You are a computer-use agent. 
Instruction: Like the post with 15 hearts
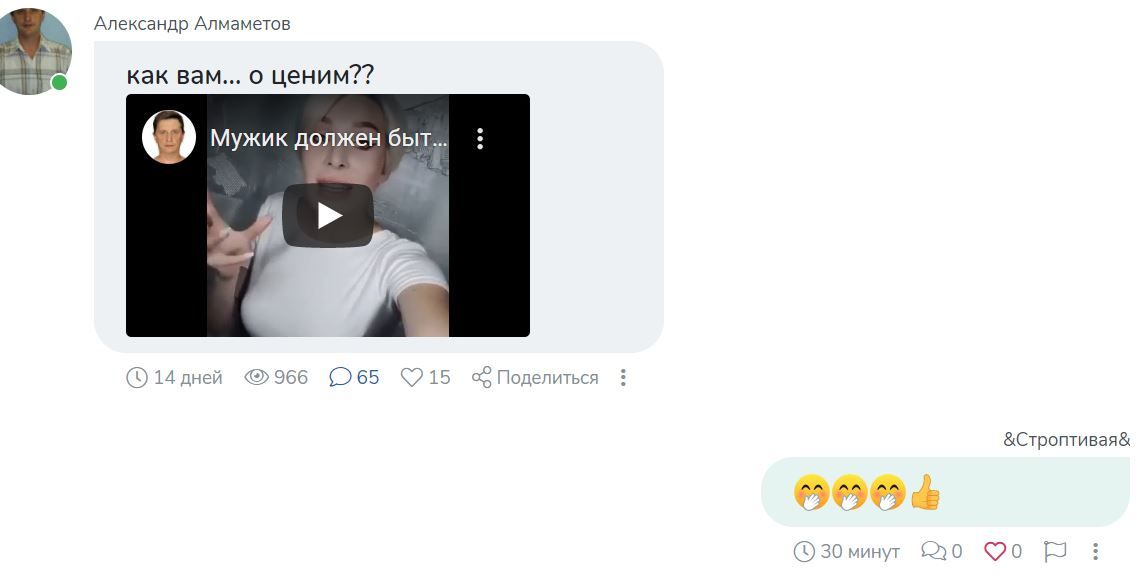(426, 377)
